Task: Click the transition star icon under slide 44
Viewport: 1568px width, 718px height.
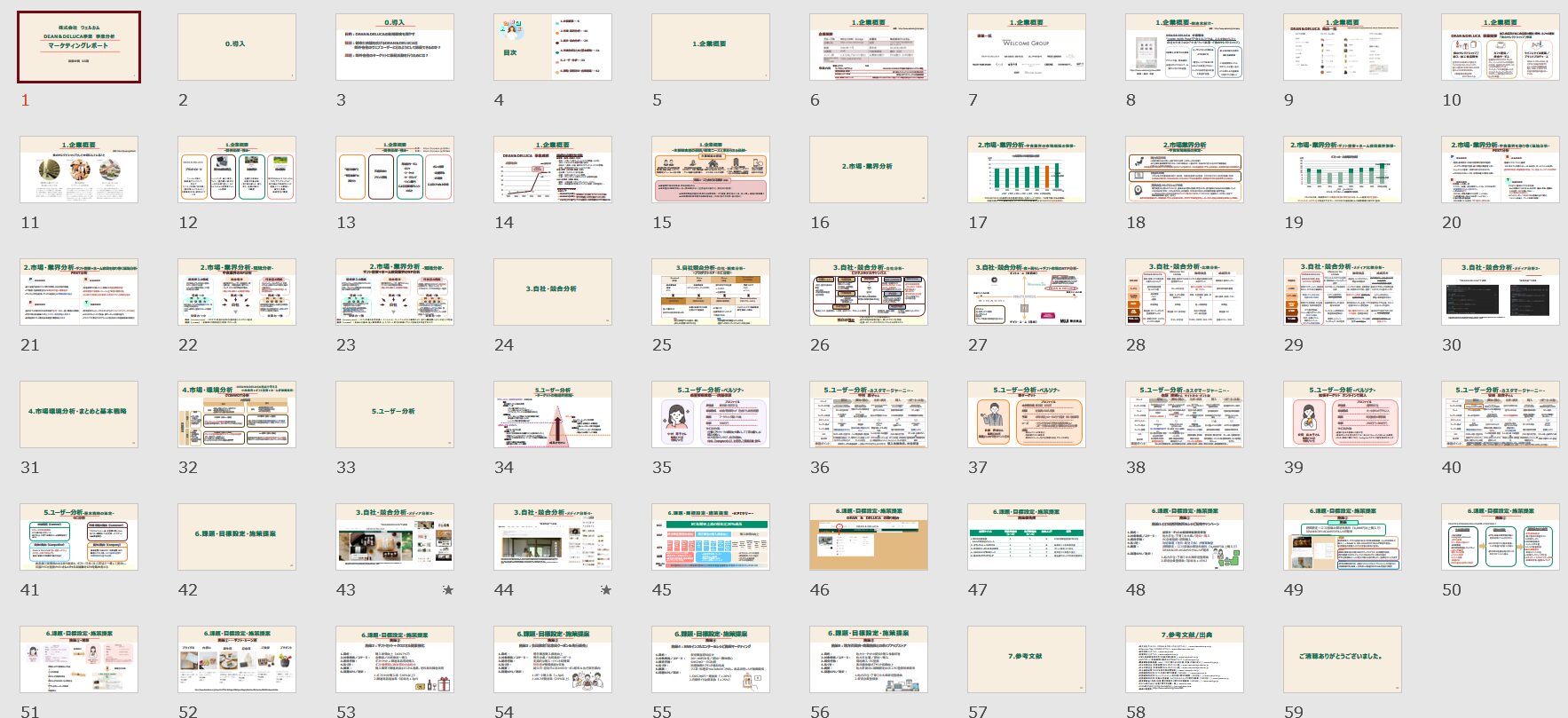Action: pos(606,589)
